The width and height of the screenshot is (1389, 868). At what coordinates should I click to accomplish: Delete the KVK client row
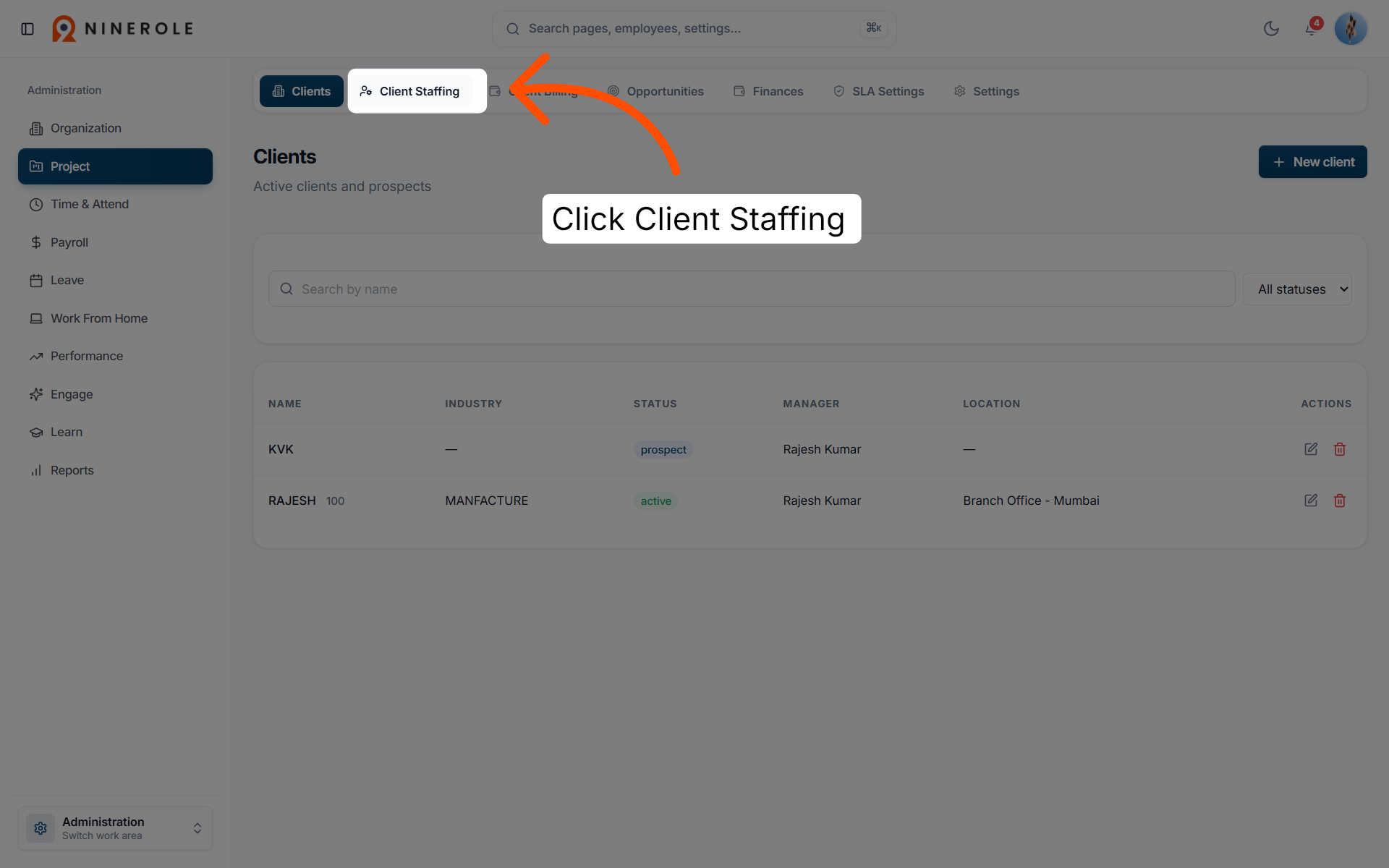coord(1339,449)
